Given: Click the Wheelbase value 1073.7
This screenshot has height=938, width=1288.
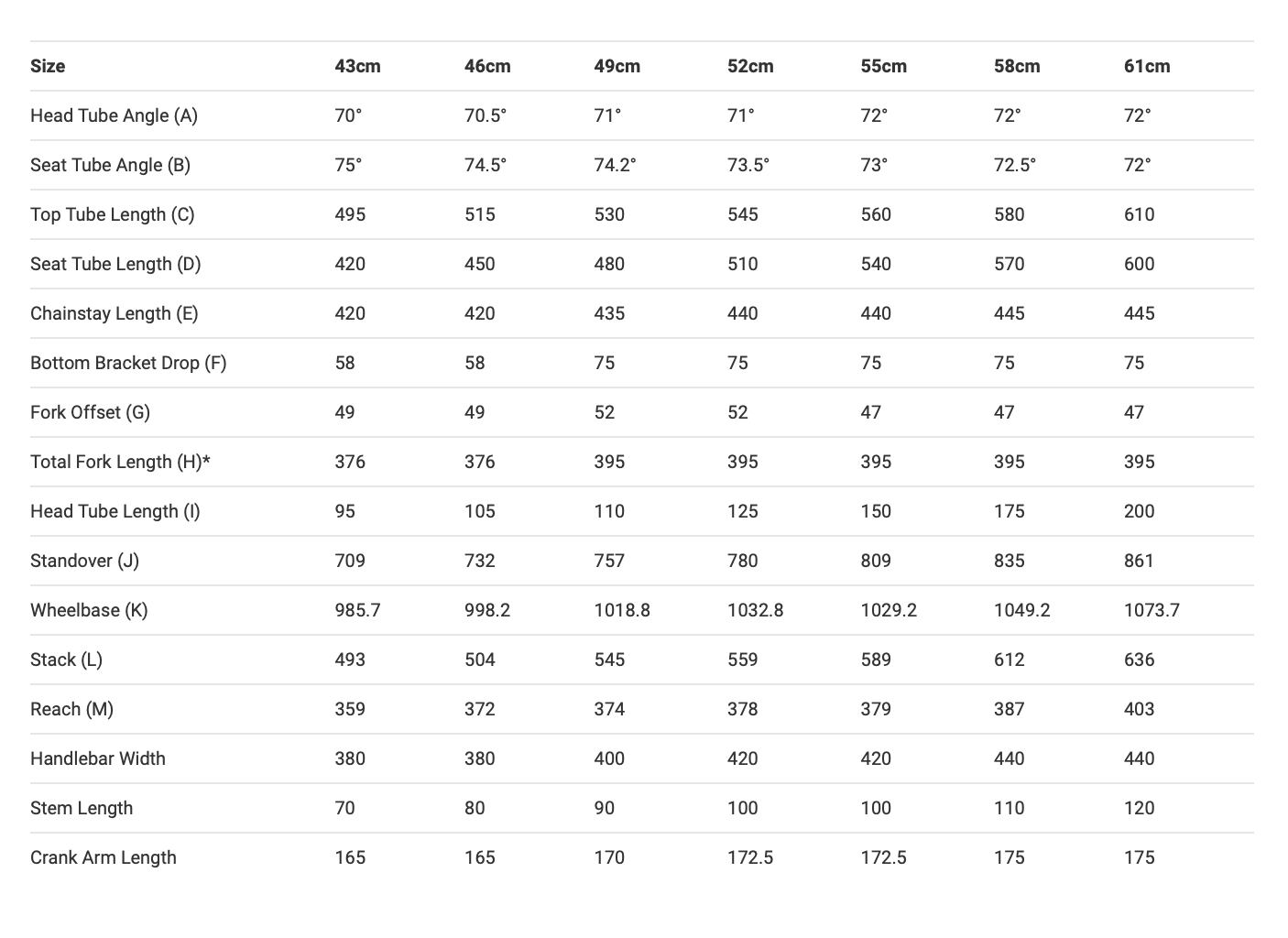Looking at the screenshot, I should click(x=1152, y=610).
